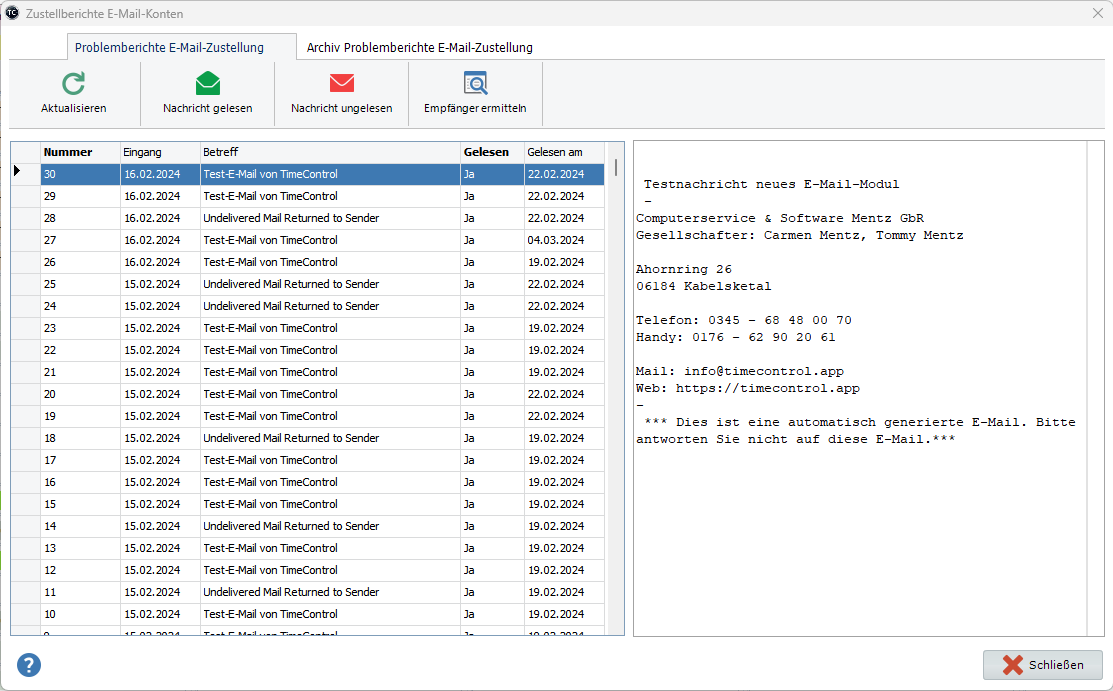Viewport: 1113px width, 691px height.
Task: Click the Empfänger ermitteln magnifier icon
Action: pos(475,84)
